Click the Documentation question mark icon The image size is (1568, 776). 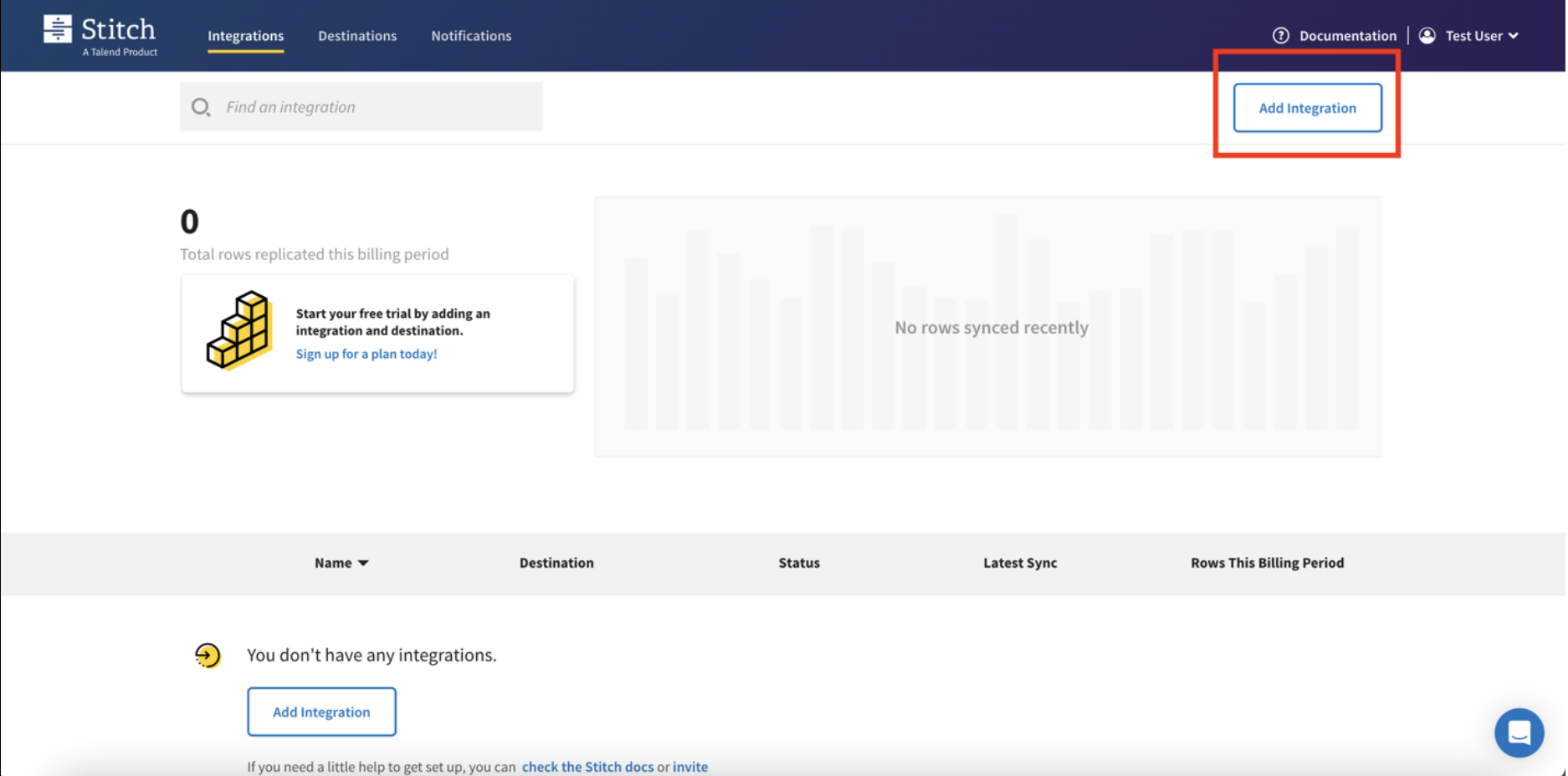1280,35
